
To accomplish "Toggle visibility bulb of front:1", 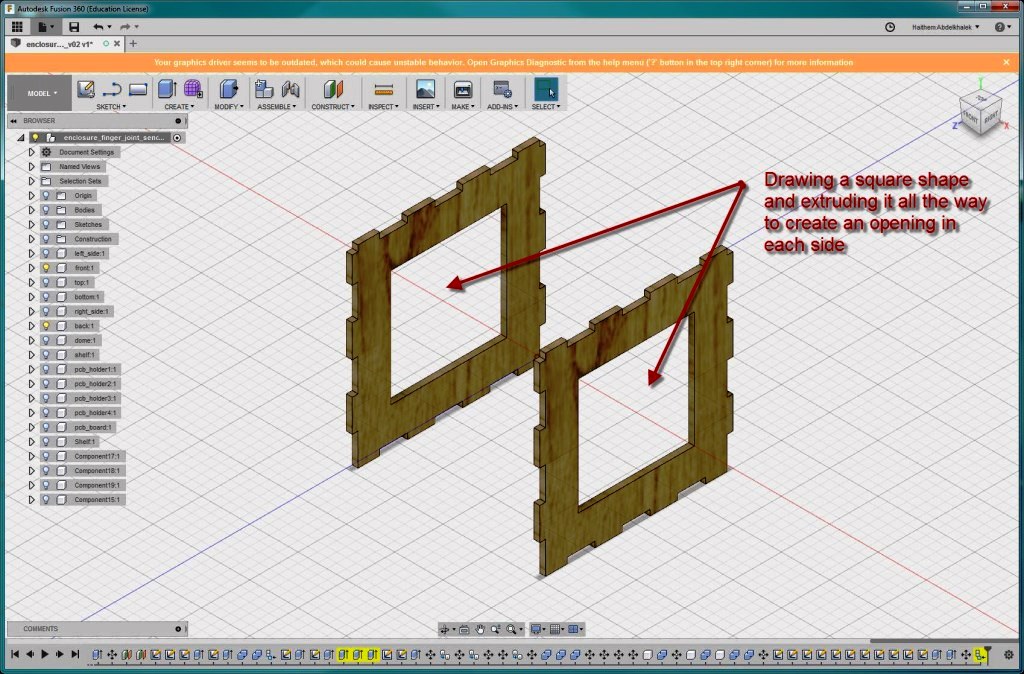I will click(46, 268).
